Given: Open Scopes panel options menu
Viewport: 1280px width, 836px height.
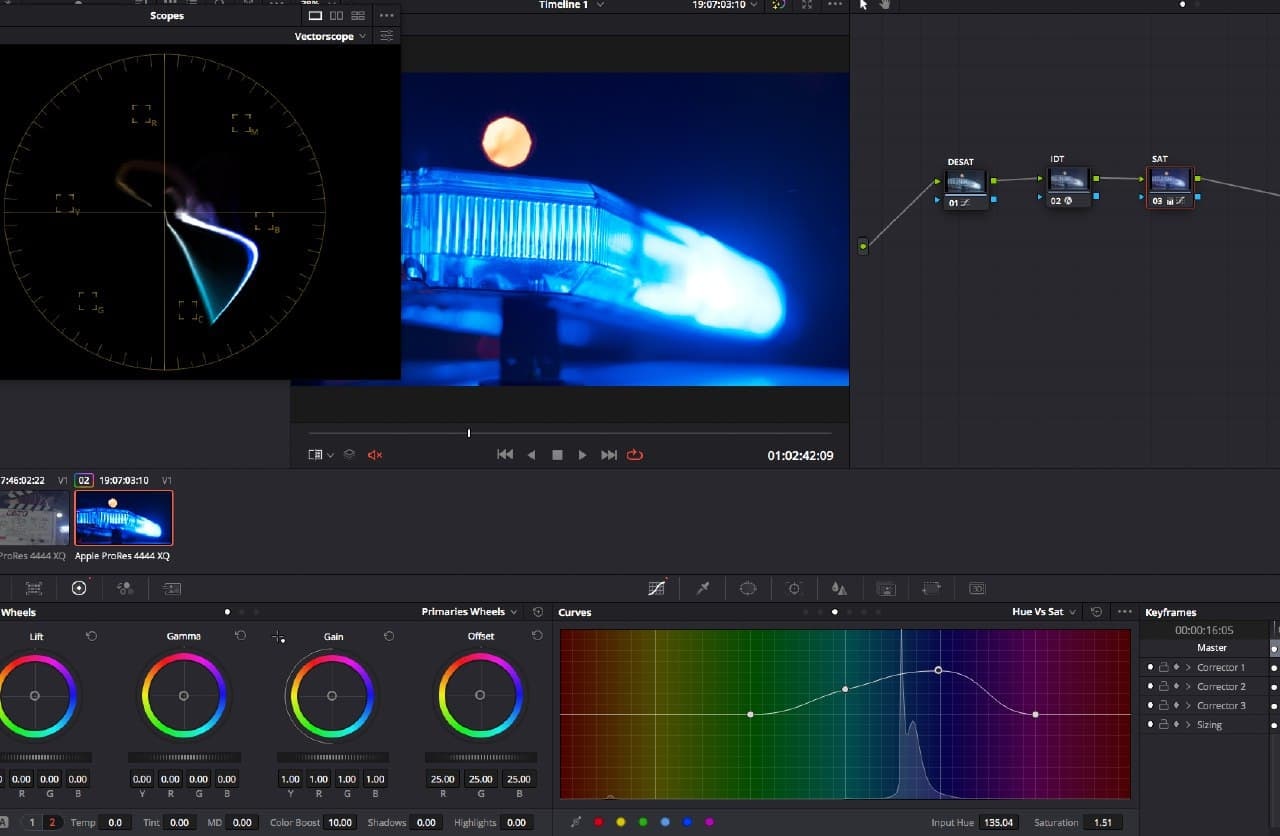Looking at the screenshot, I should 386,16.
